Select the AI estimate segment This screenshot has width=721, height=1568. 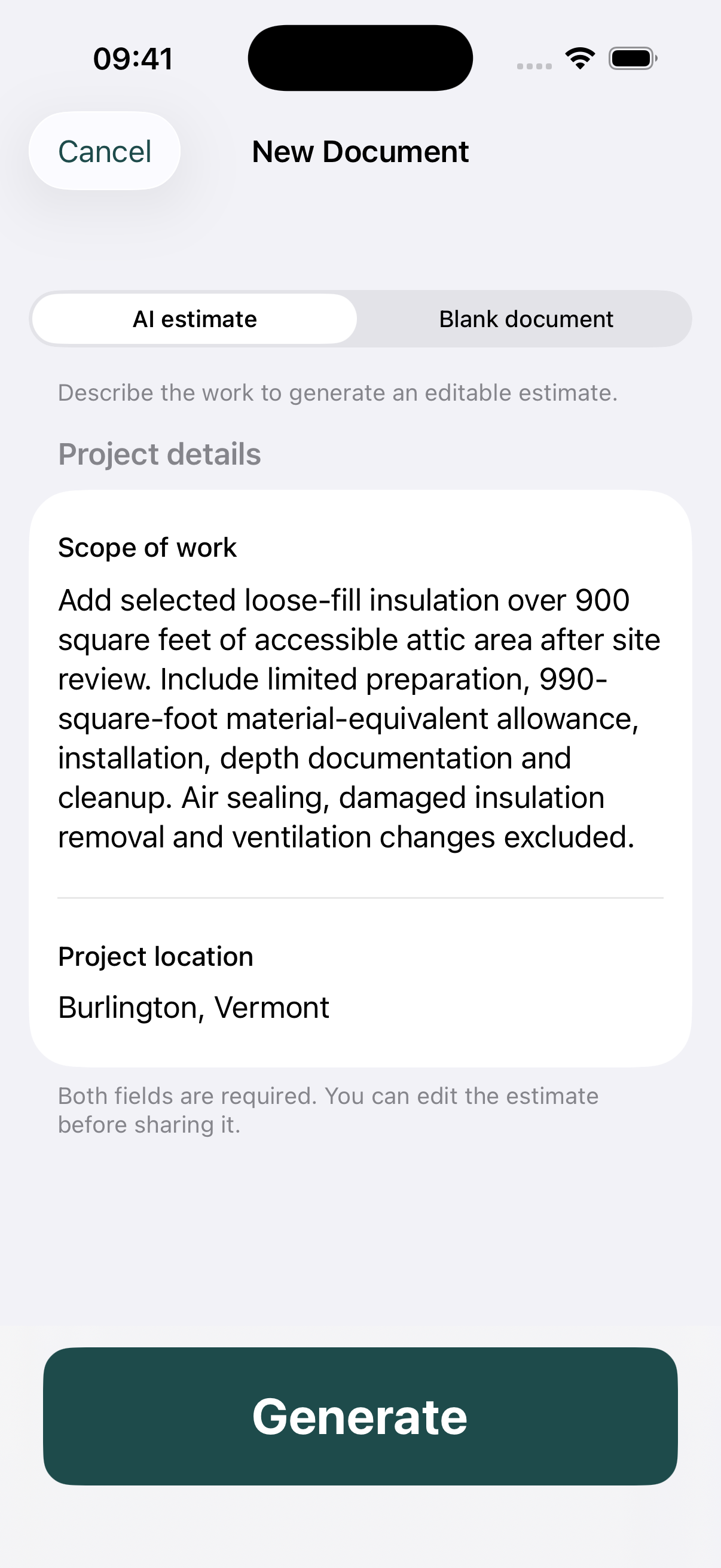195,319
